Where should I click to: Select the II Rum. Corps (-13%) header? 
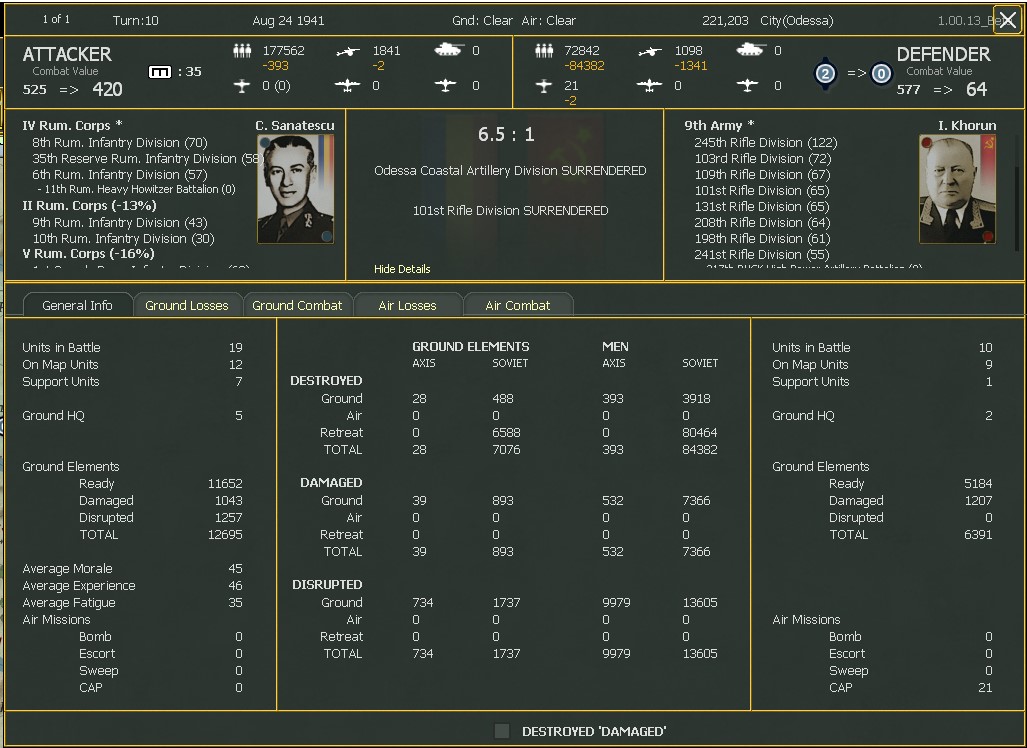point(89,206)
